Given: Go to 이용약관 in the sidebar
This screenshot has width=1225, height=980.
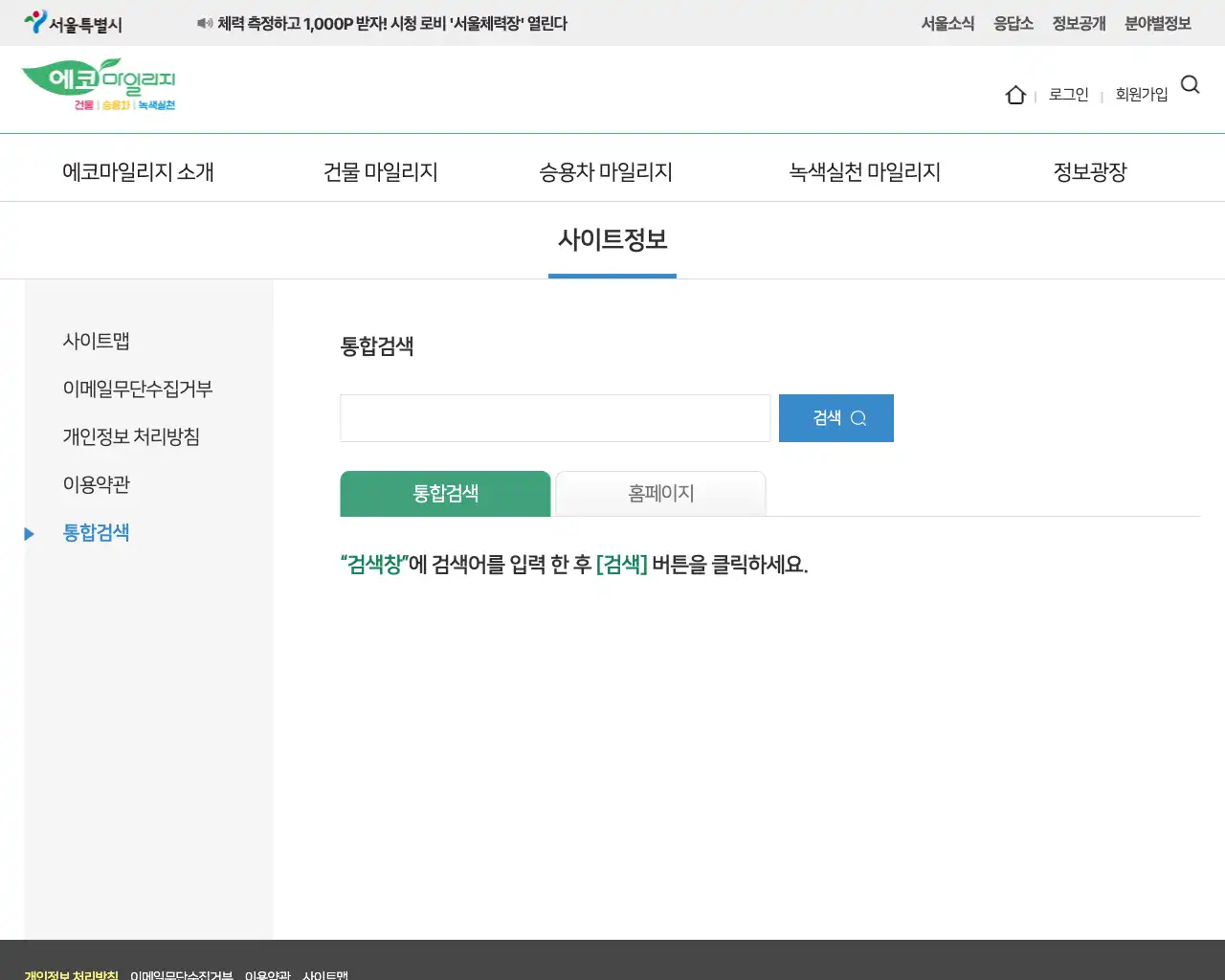Looking at the screenshot, I should 96,484.
